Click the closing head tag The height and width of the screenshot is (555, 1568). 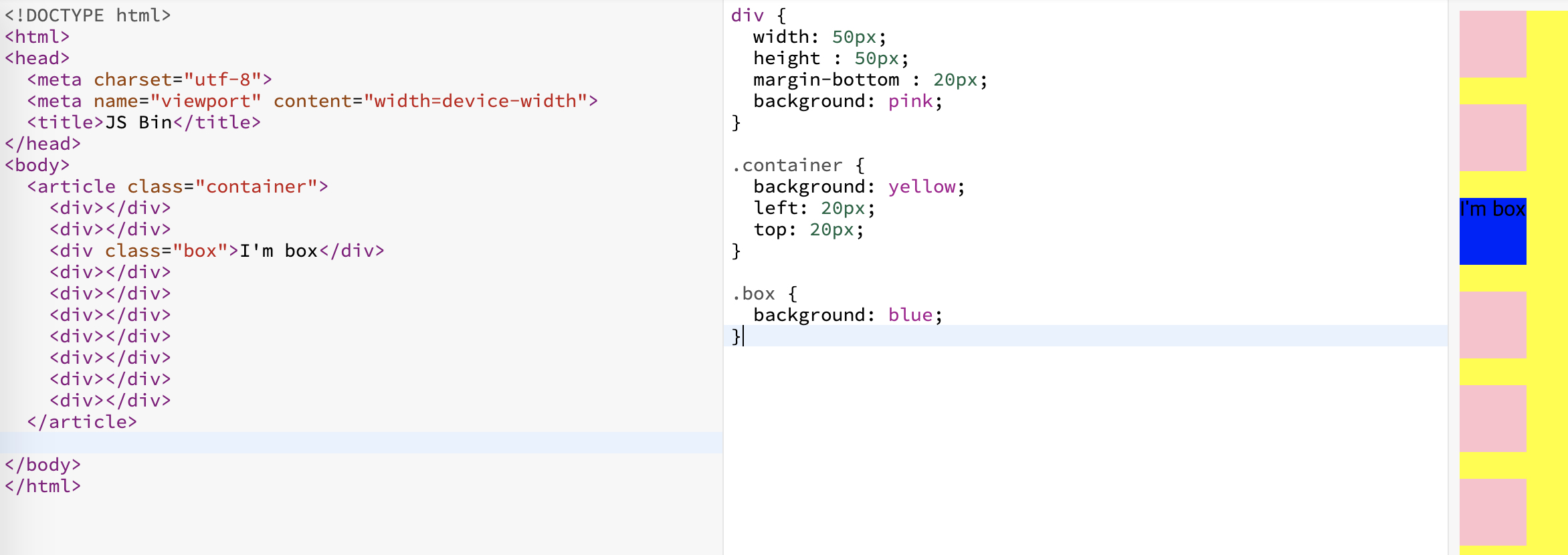click(43, 144)
